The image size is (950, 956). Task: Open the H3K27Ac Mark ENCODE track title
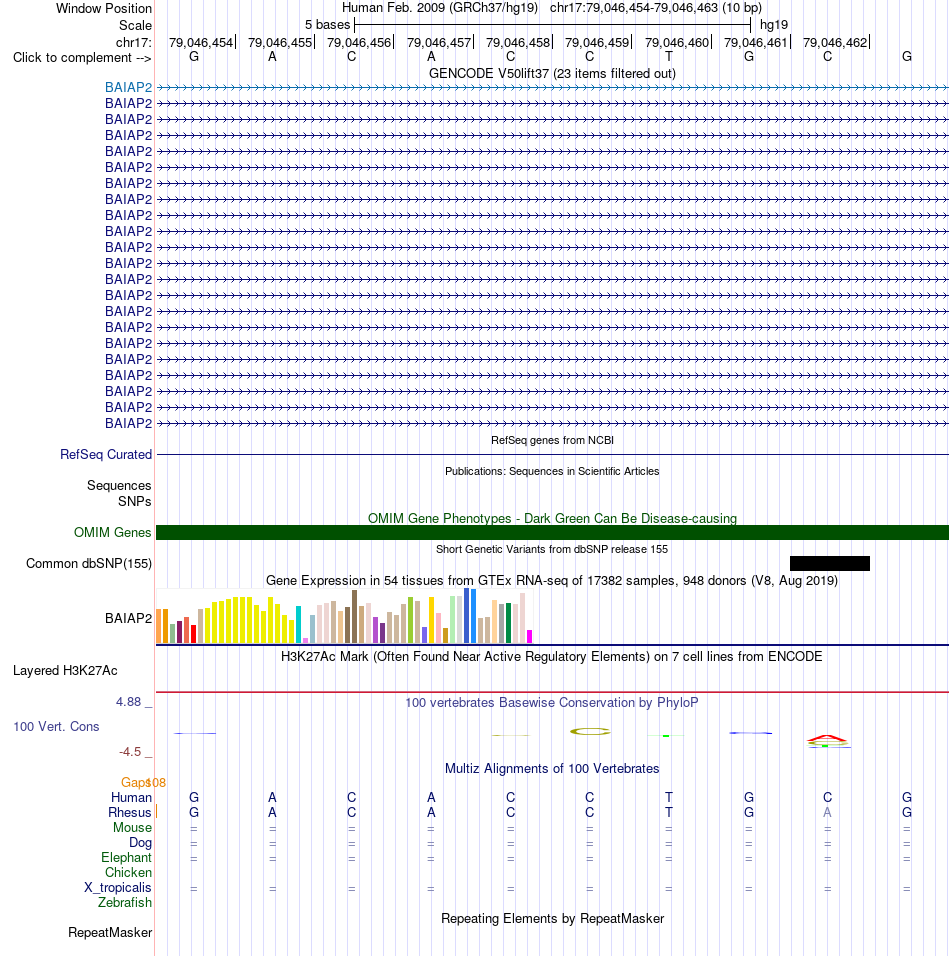tap(552, 657)
